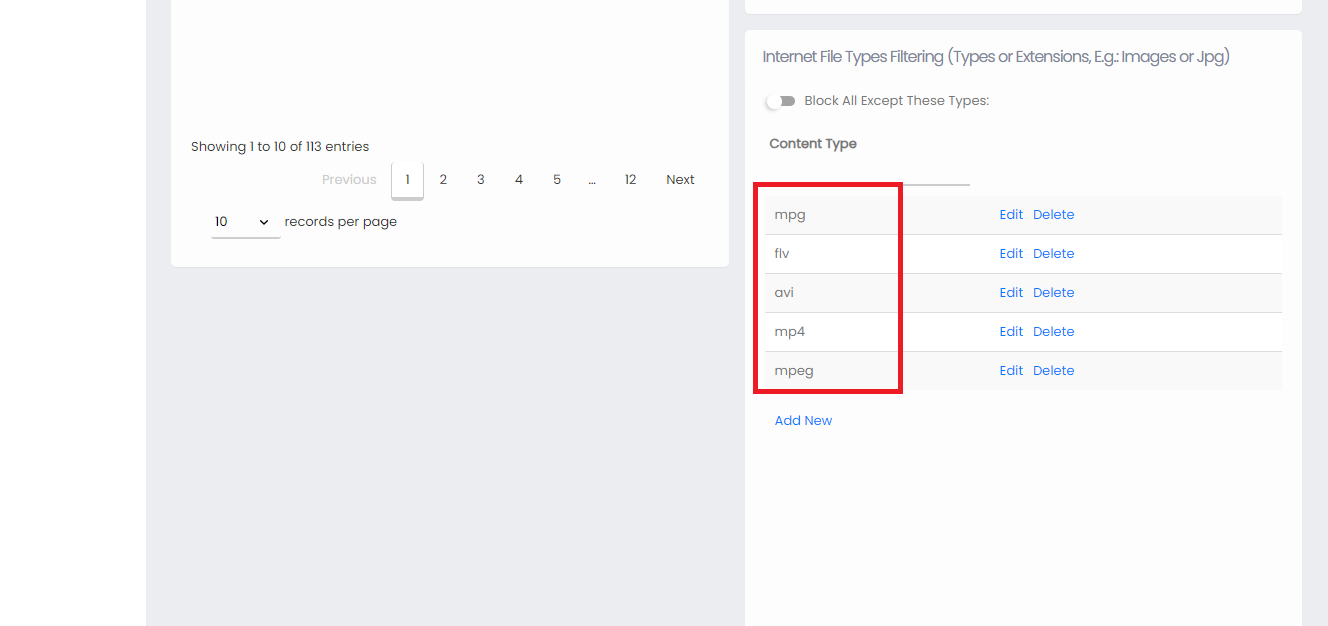
Task: Go to pagination page 2
Action: click(x=443, y=180)
